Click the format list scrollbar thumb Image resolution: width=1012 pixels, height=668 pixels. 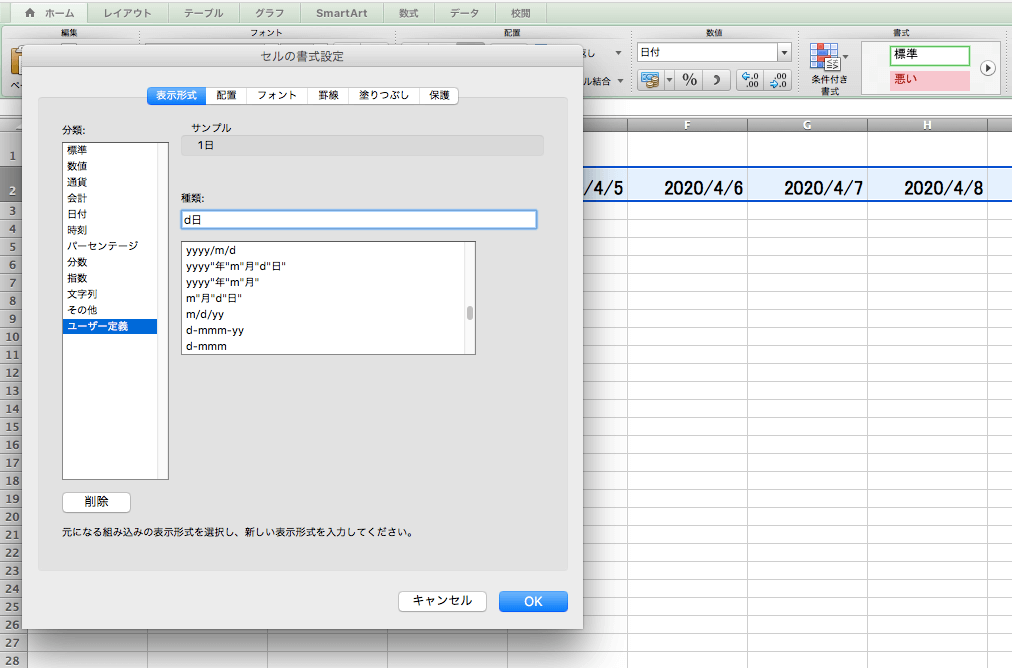click(470, 313)
